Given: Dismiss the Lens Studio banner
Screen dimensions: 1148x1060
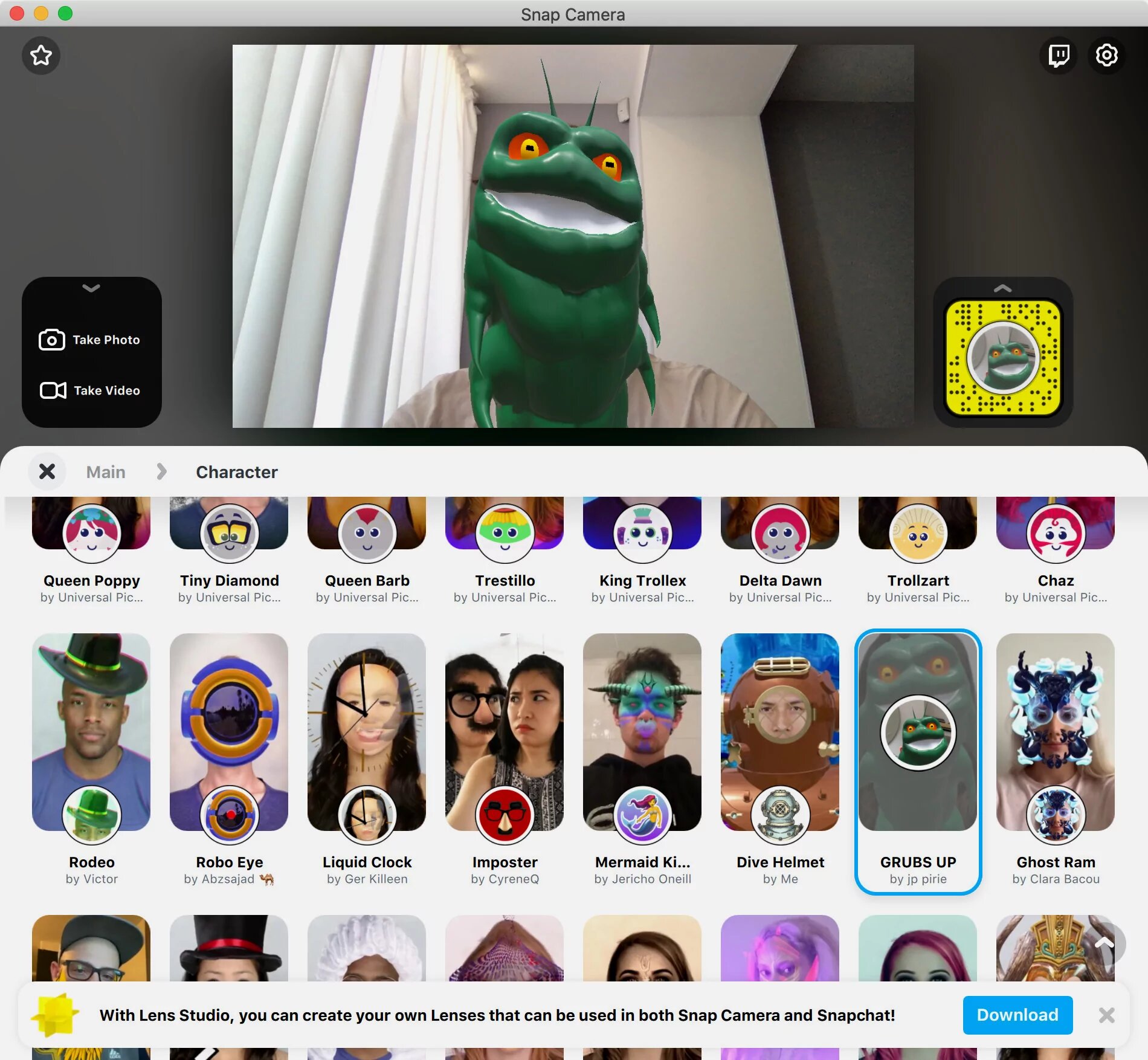Looking at the screenshot, I should [1106, 1015].
